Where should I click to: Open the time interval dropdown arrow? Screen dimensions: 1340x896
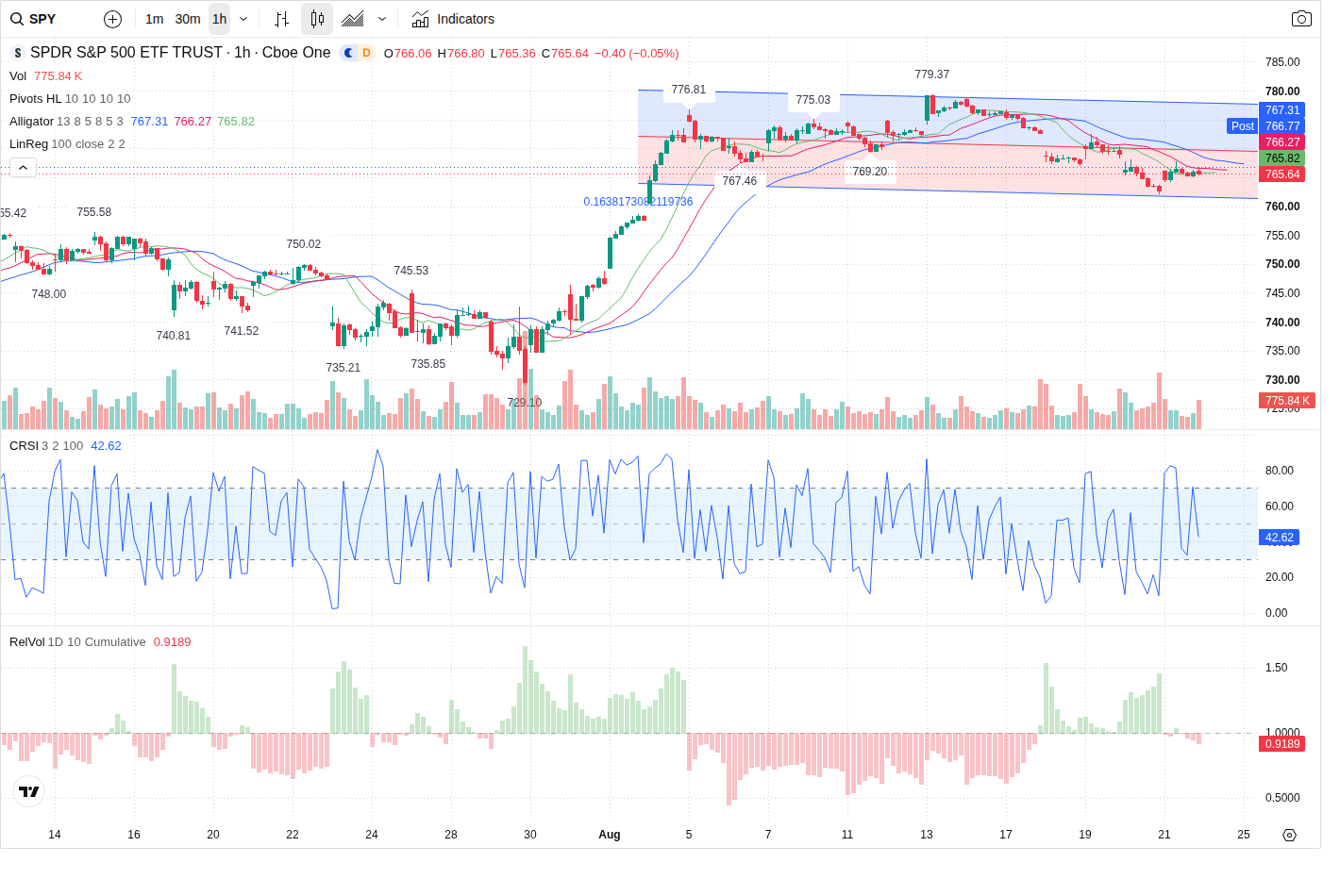pos(243,19)
